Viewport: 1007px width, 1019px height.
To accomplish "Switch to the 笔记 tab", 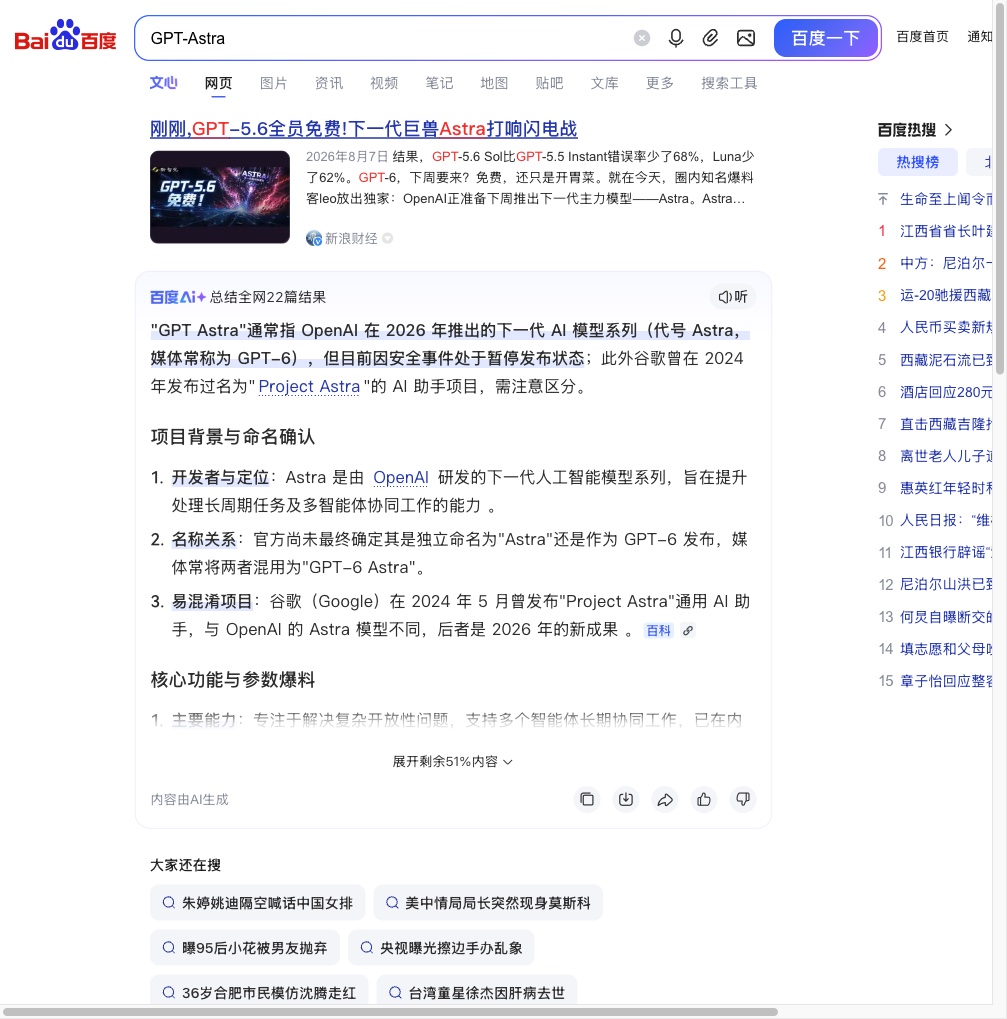I will [x=439, y=83].
